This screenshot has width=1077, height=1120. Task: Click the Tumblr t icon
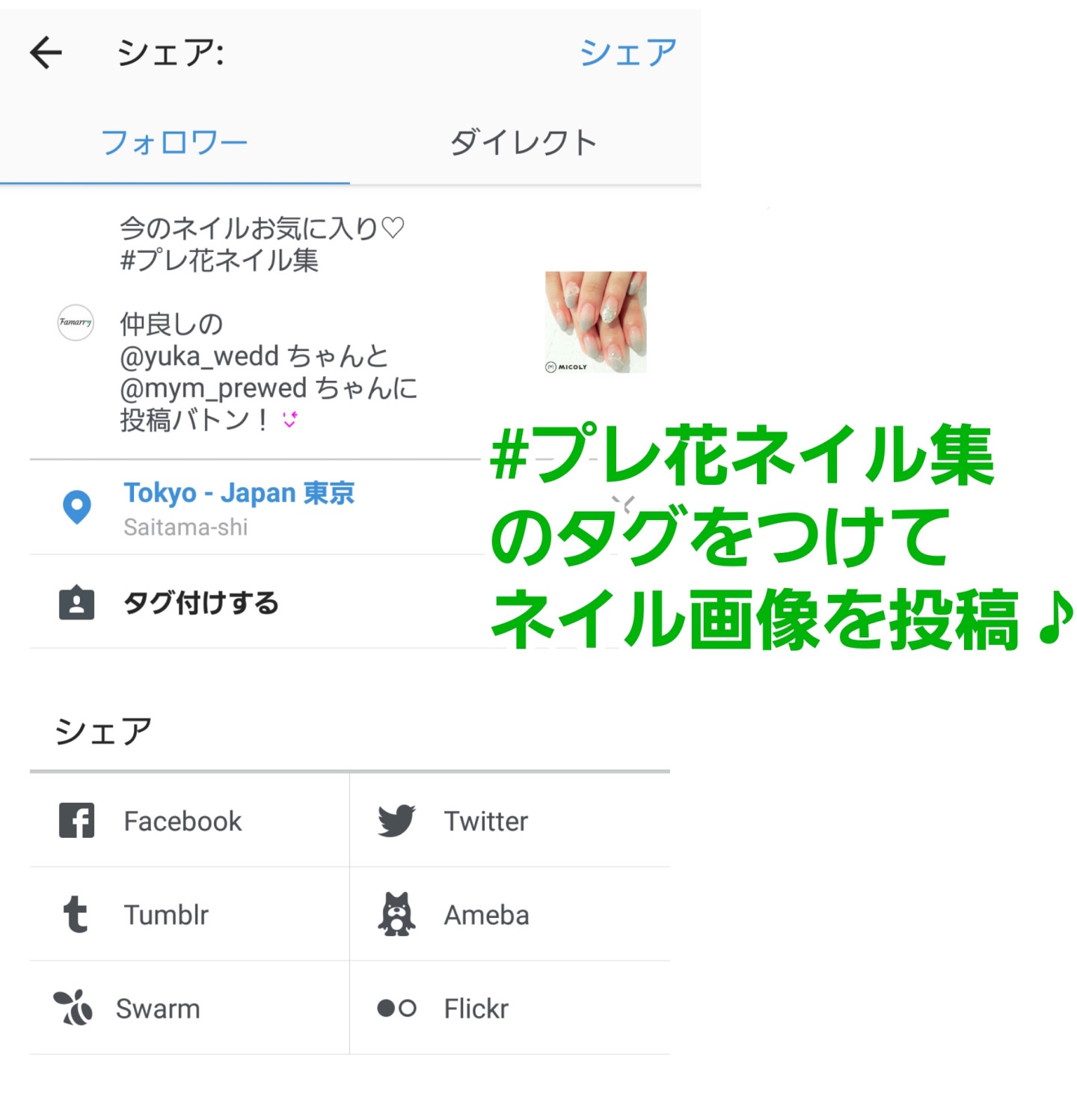tap(76, 914)
